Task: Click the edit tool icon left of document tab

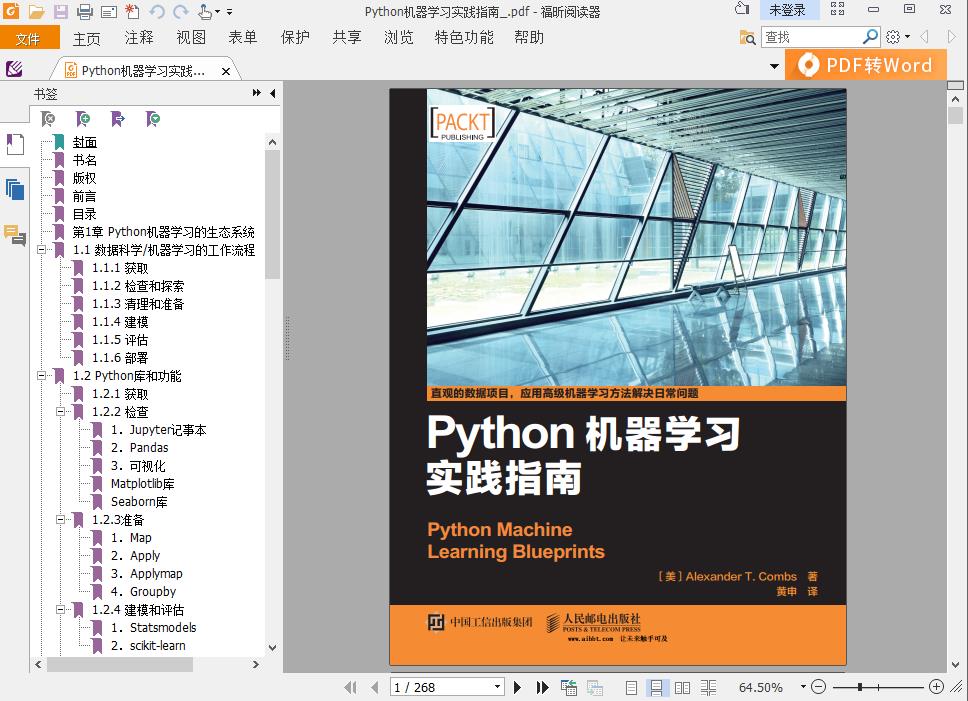Action: pyautogui.click(x=14, y=68)
